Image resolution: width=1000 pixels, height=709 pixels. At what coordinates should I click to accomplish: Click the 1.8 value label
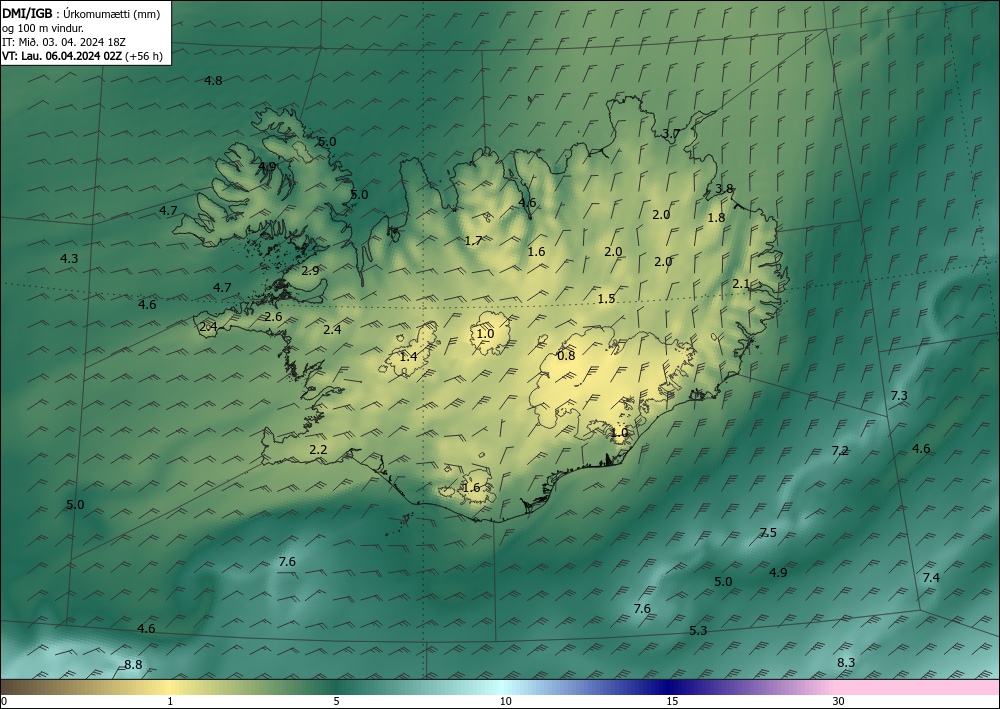[717, 217]
